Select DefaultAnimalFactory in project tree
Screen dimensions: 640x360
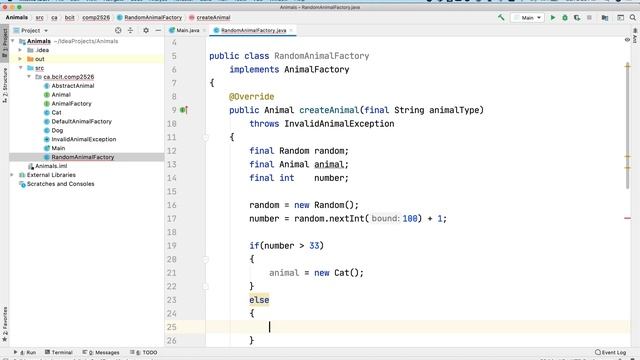point(78,122)
